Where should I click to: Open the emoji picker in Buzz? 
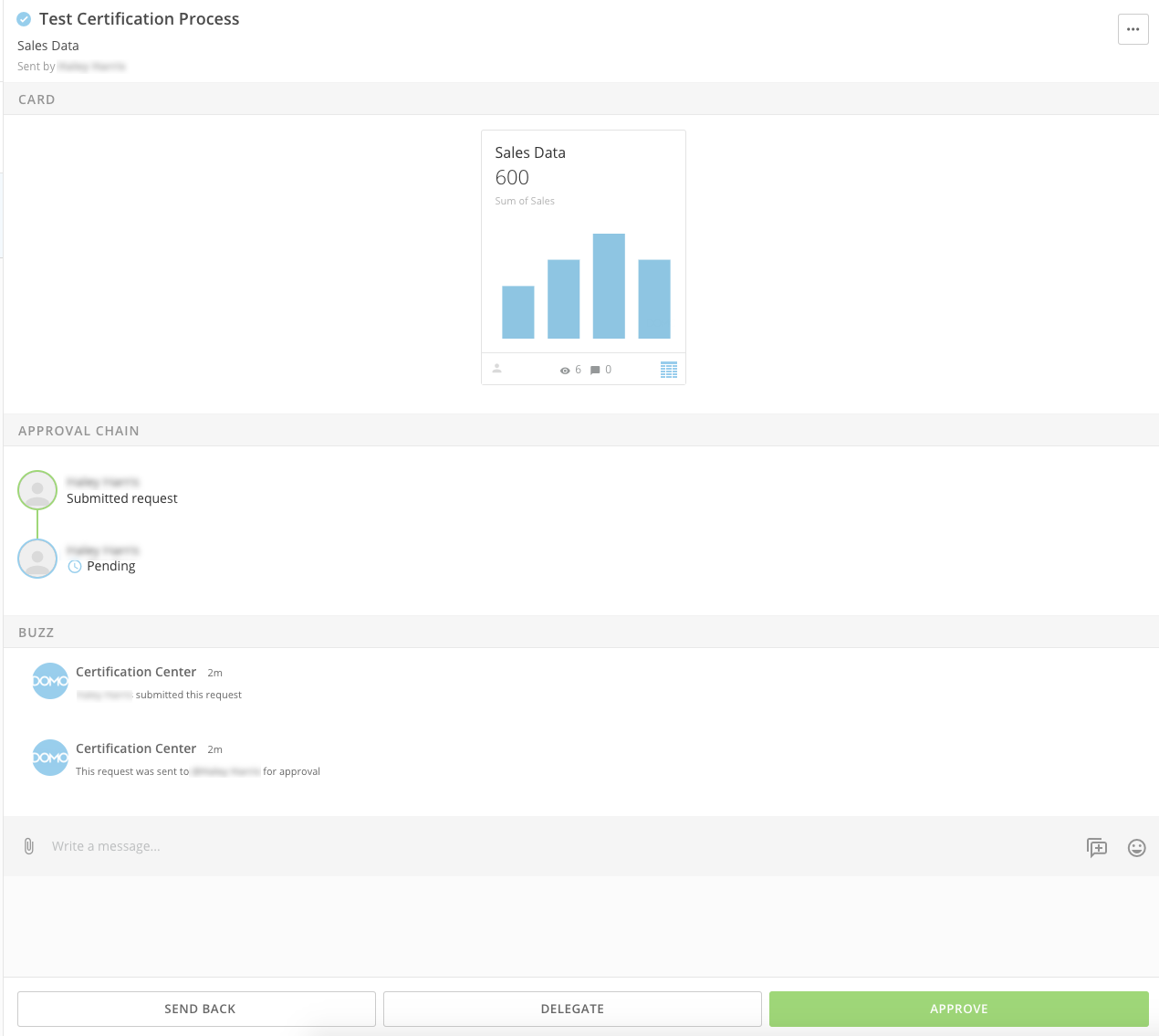click(1136, 847)
